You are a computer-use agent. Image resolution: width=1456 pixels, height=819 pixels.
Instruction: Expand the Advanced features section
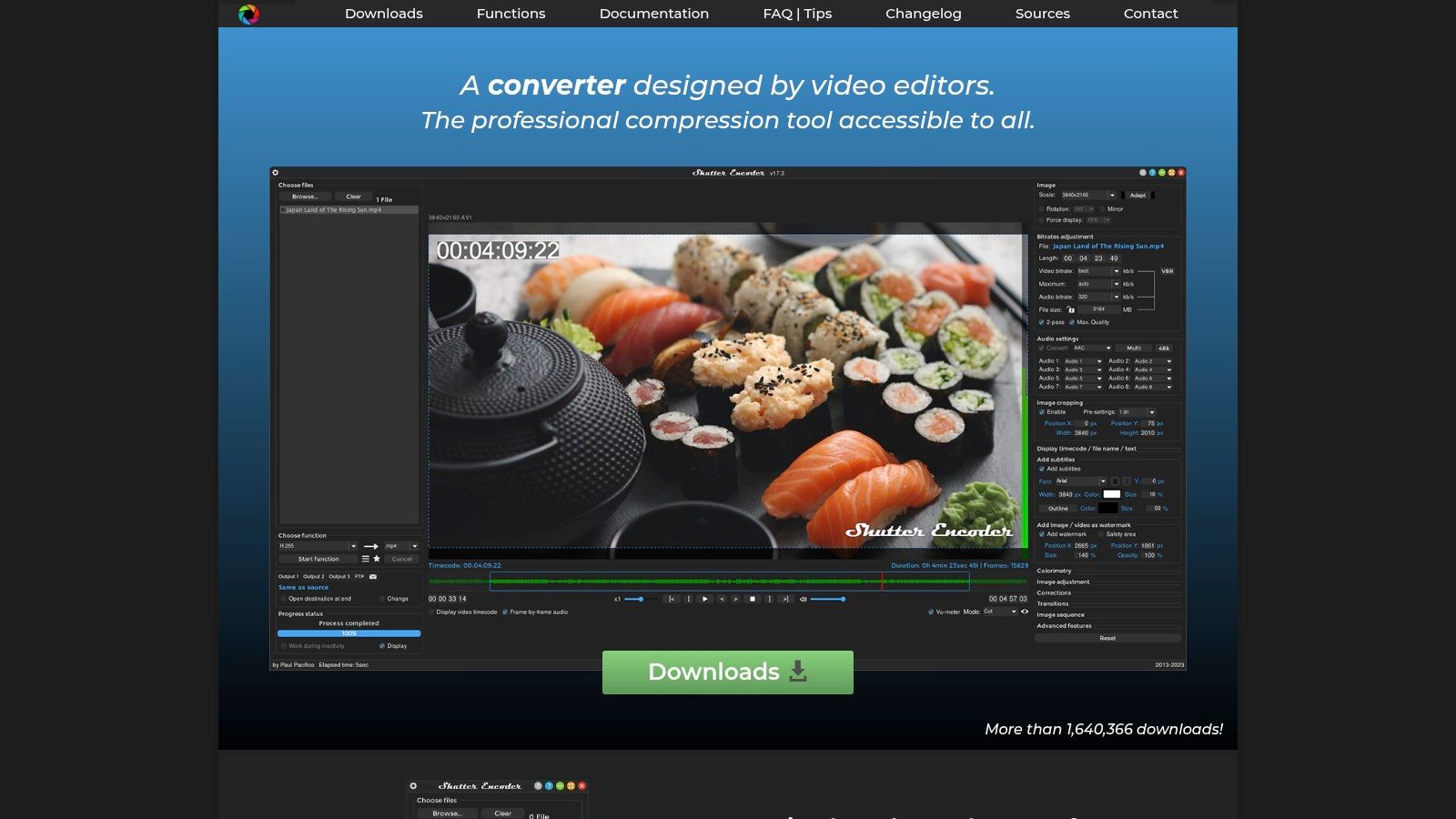coord(1064,625)
